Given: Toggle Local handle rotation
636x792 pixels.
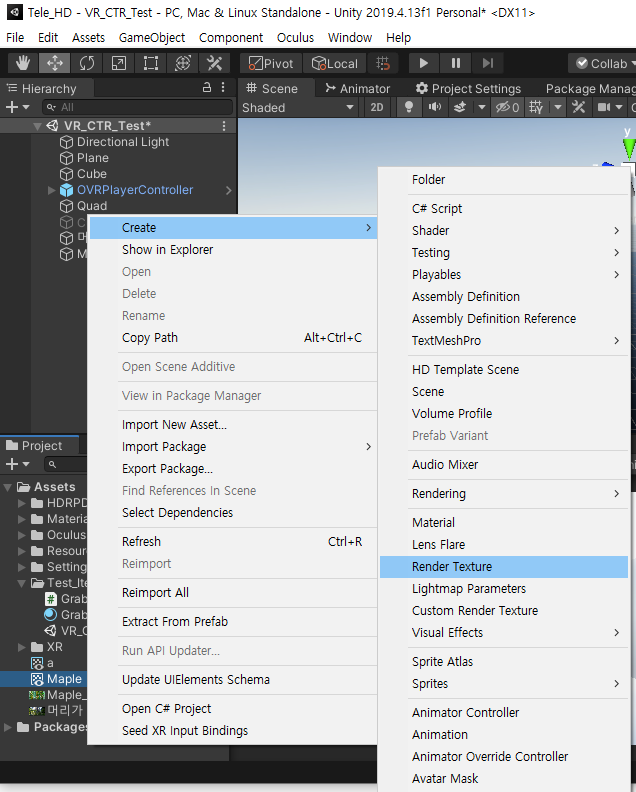Looking at the screenshot, I should pos(334,63).
